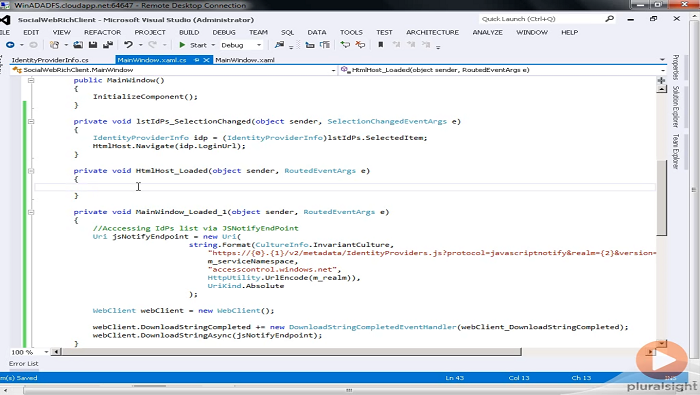Open the Navigate Backward history dropdown arrow
700x395 pixels.
[21, 45]
